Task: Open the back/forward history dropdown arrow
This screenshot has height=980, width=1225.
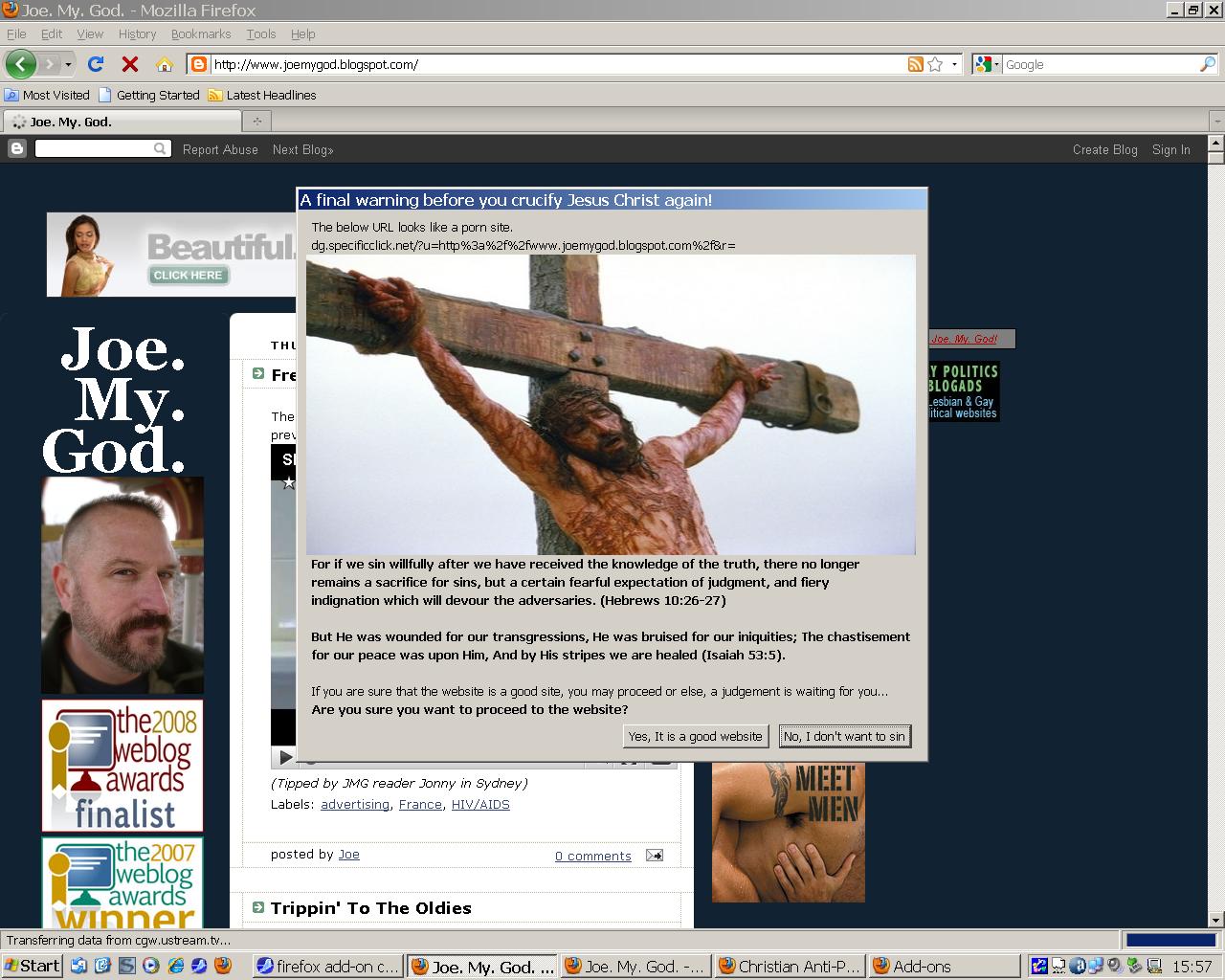Action: 68,64
